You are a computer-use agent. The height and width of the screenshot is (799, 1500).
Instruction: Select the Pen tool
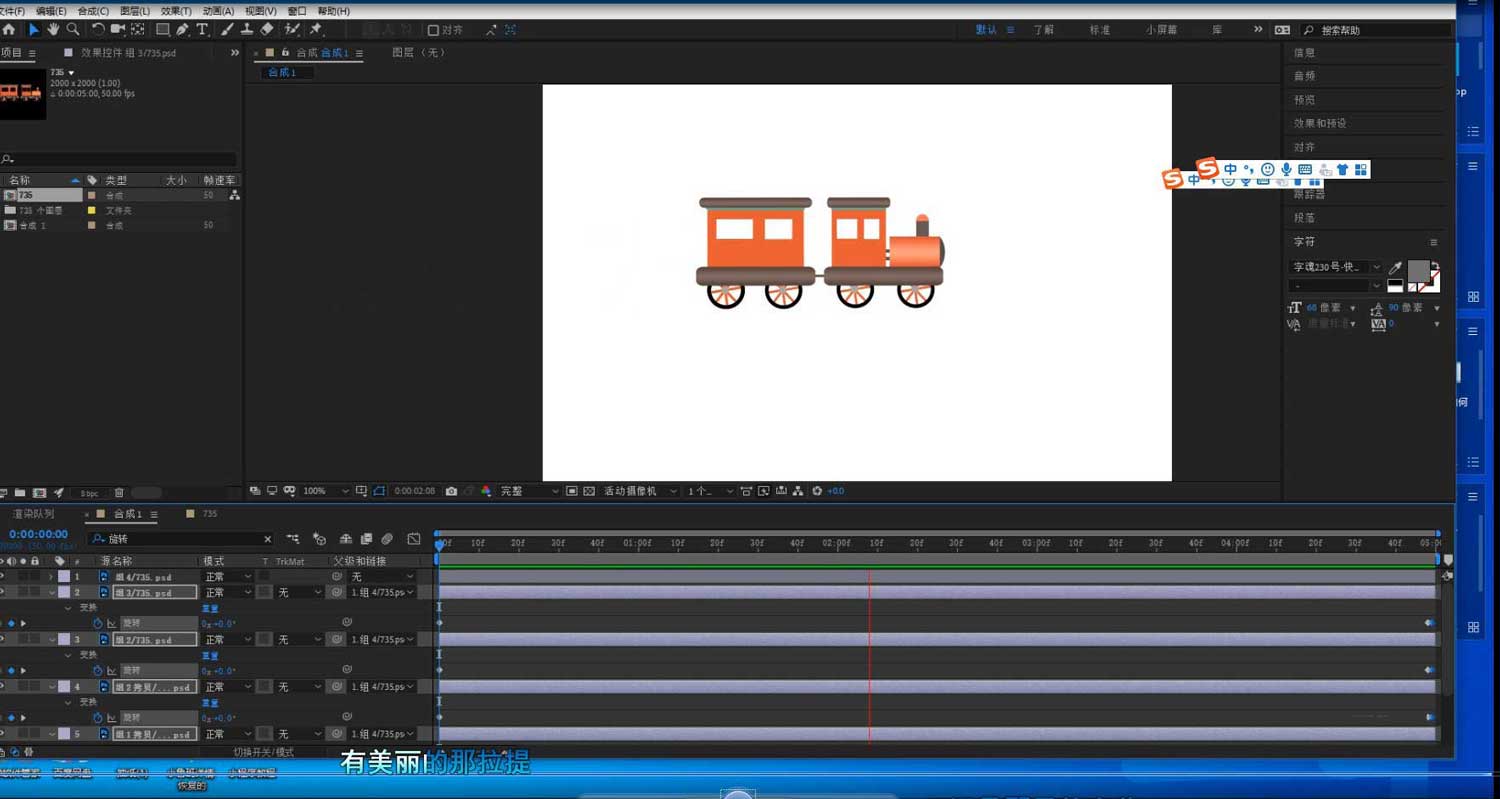tap(182, 30)
